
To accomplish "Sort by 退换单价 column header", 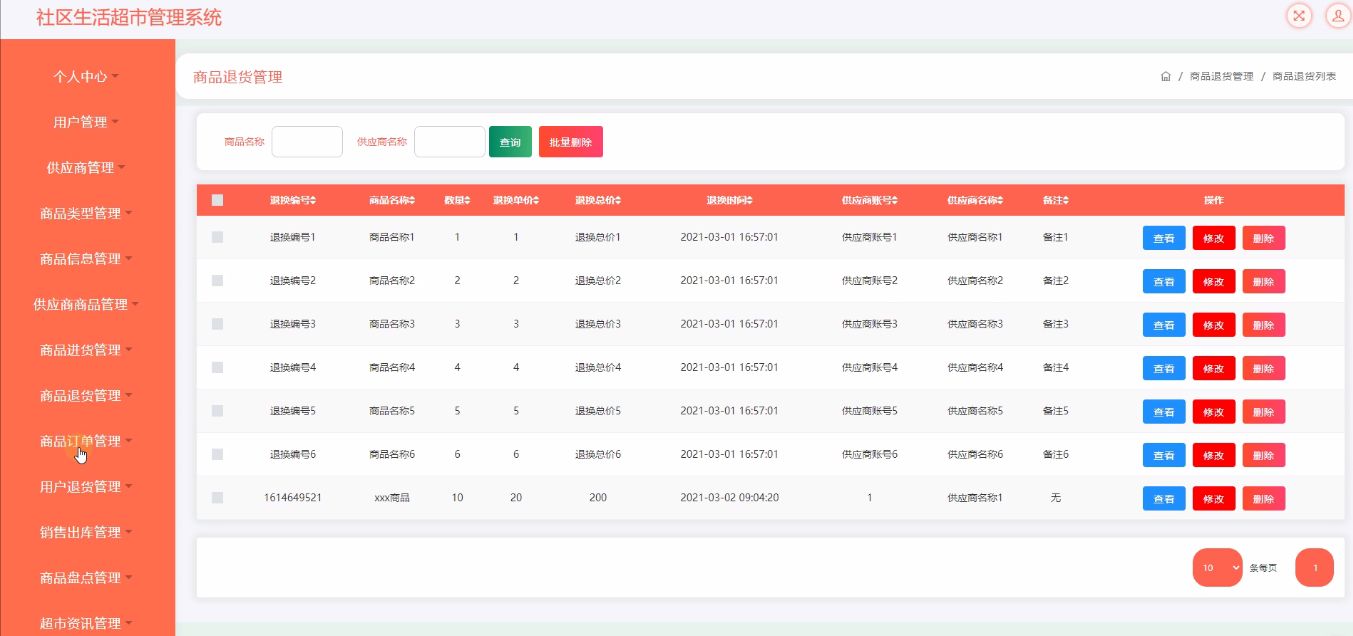I will pos(516,201).
